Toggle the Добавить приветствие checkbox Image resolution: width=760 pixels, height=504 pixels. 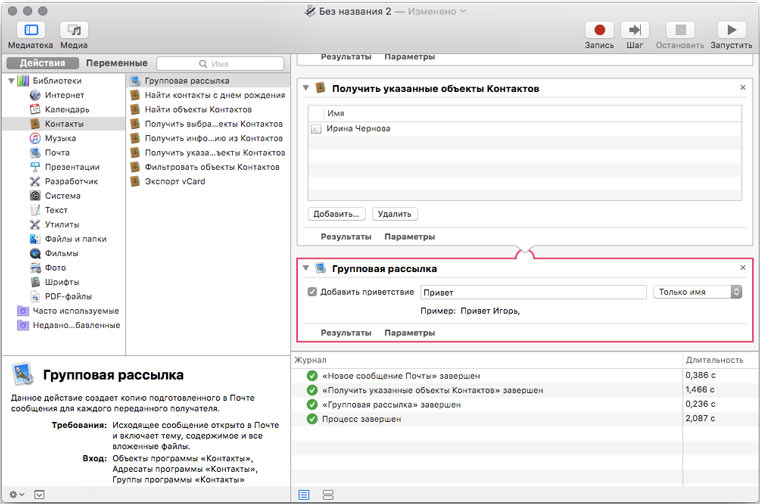(313, 292)
